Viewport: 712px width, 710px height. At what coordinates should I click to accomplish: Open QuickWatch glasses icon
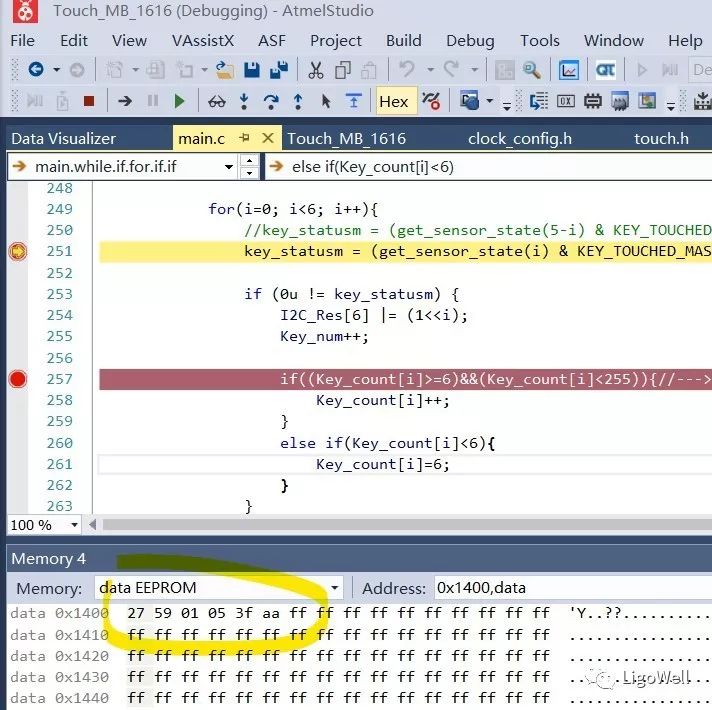(217, 101)
